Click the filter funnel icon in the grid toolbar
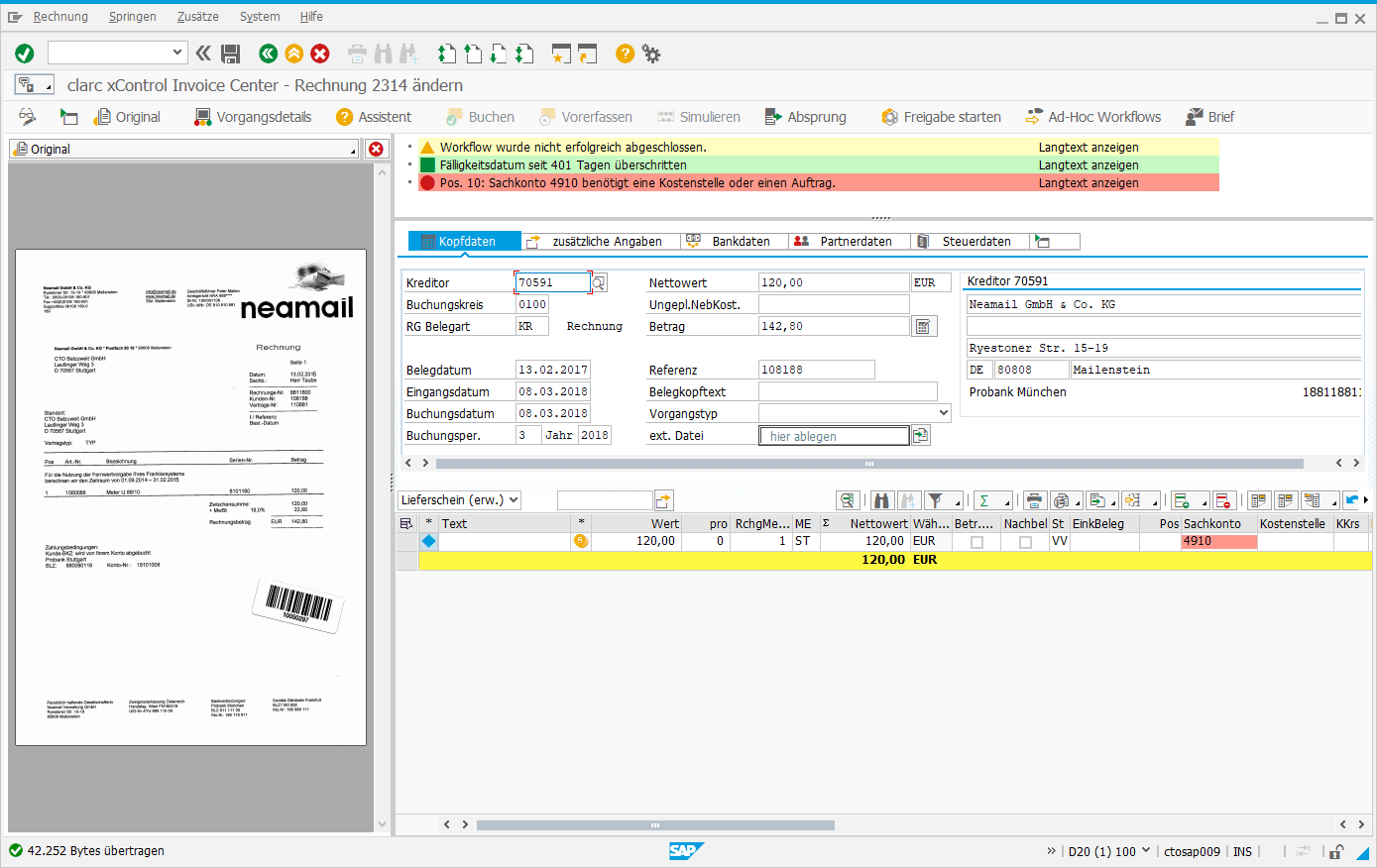Viewport: 1377px width, 868px height. coord(935,500)
